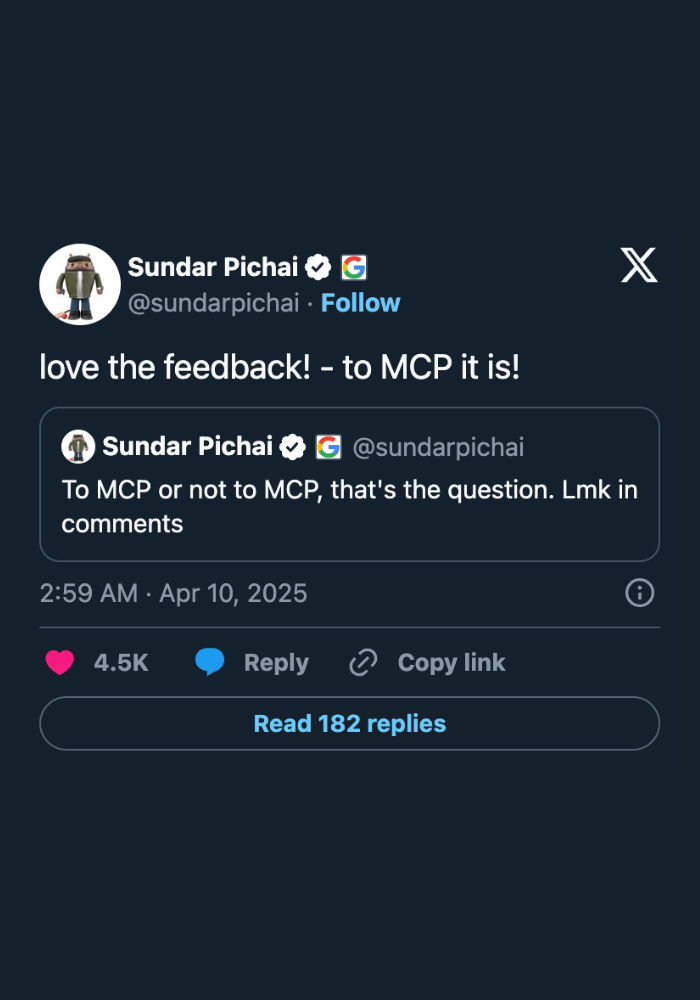Click the pink heart like icon
The image size is (700, 1000).
(60, 662)
